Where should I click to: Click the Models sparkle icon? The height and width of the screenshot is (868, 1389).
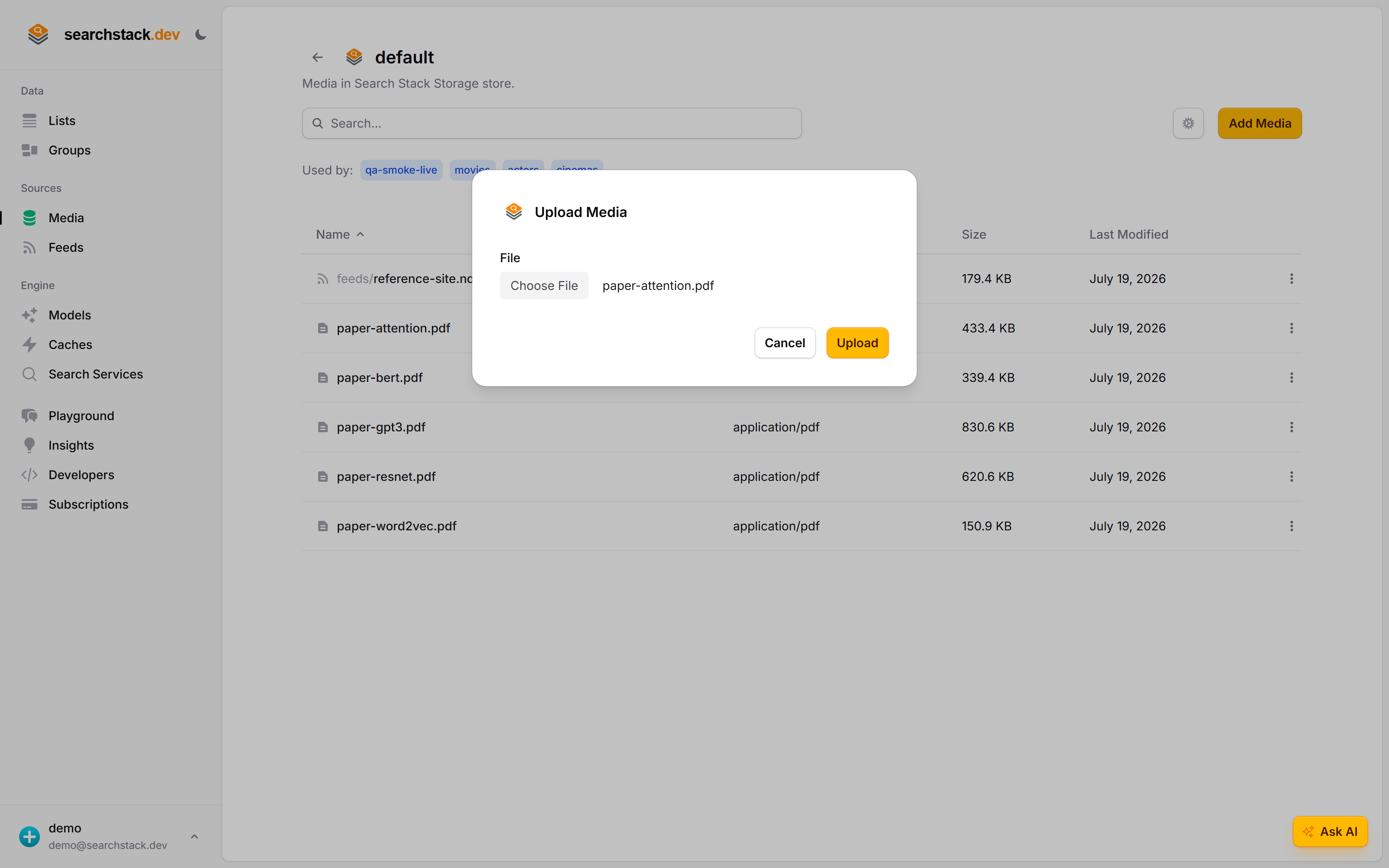[x=29, y=315]
